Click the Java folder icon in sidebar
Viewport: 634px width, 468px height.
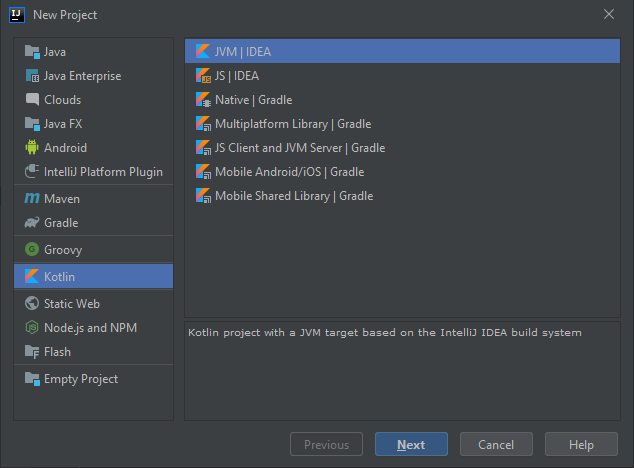[32, 52]
